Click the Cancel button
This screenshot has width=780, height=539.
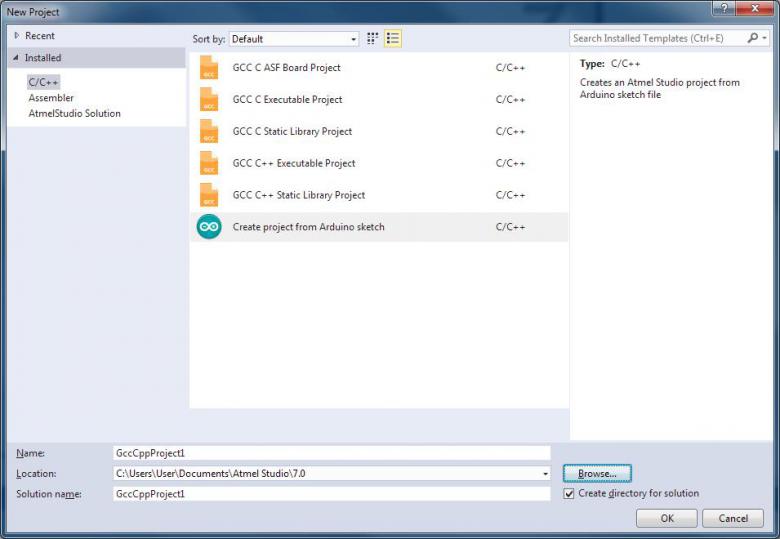pyautogui.click(x=733, y=519)
